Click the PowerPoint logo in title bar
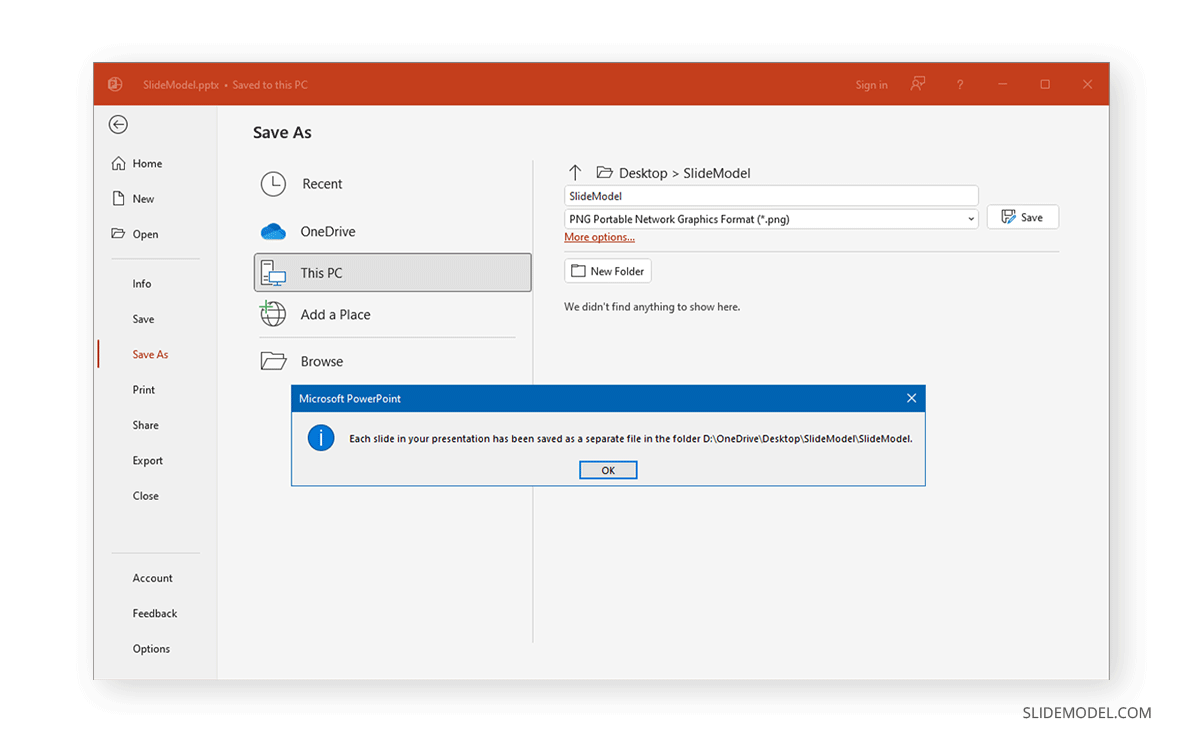 115,85
